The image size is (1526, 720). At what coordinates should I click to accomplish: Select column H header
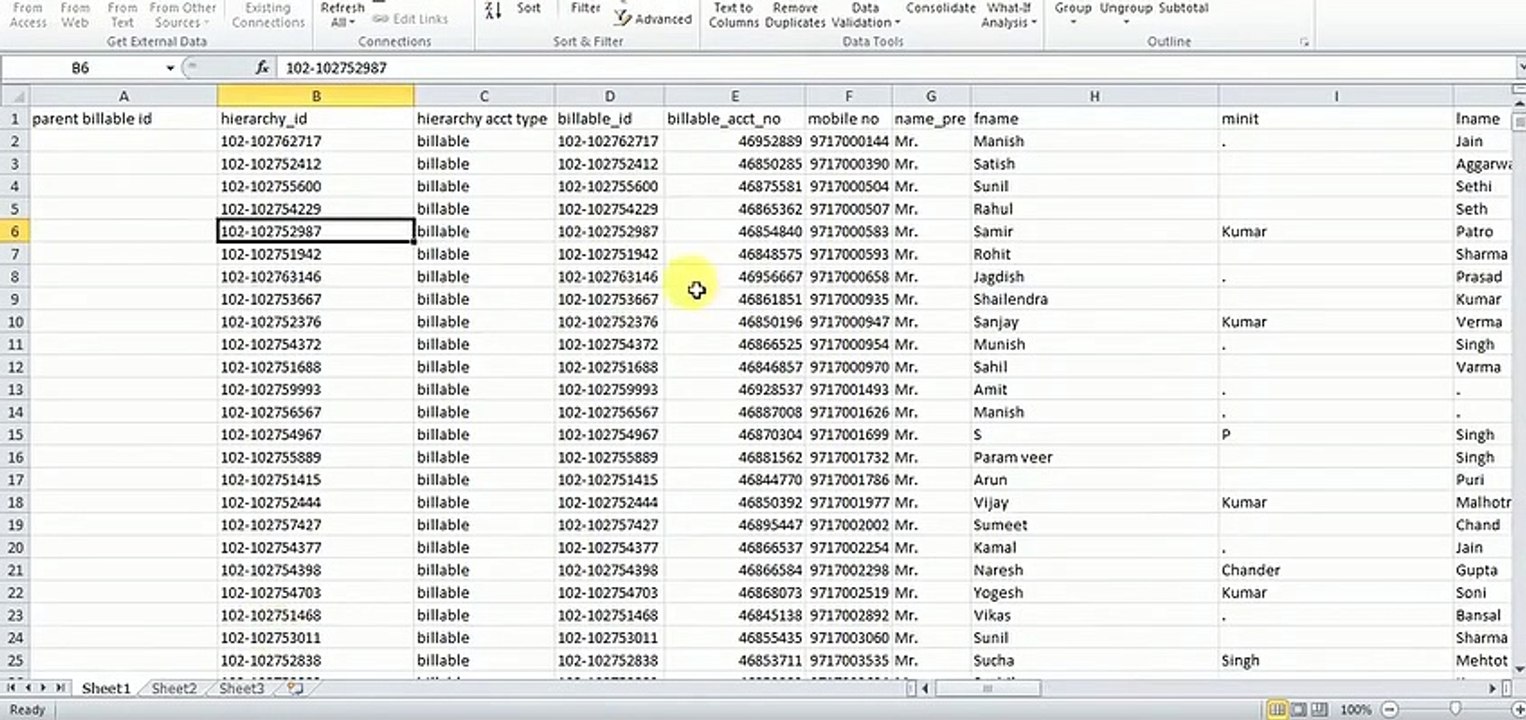1094,96
